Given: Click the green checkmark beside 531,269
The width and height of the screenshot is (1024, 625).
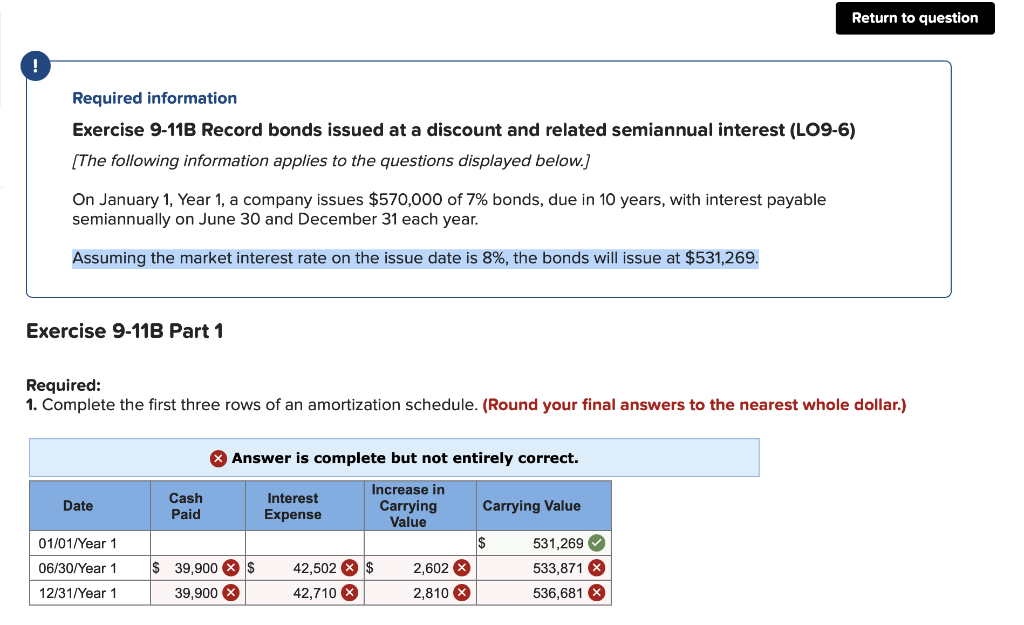Looking at the screenshot, I should [596, 543].
